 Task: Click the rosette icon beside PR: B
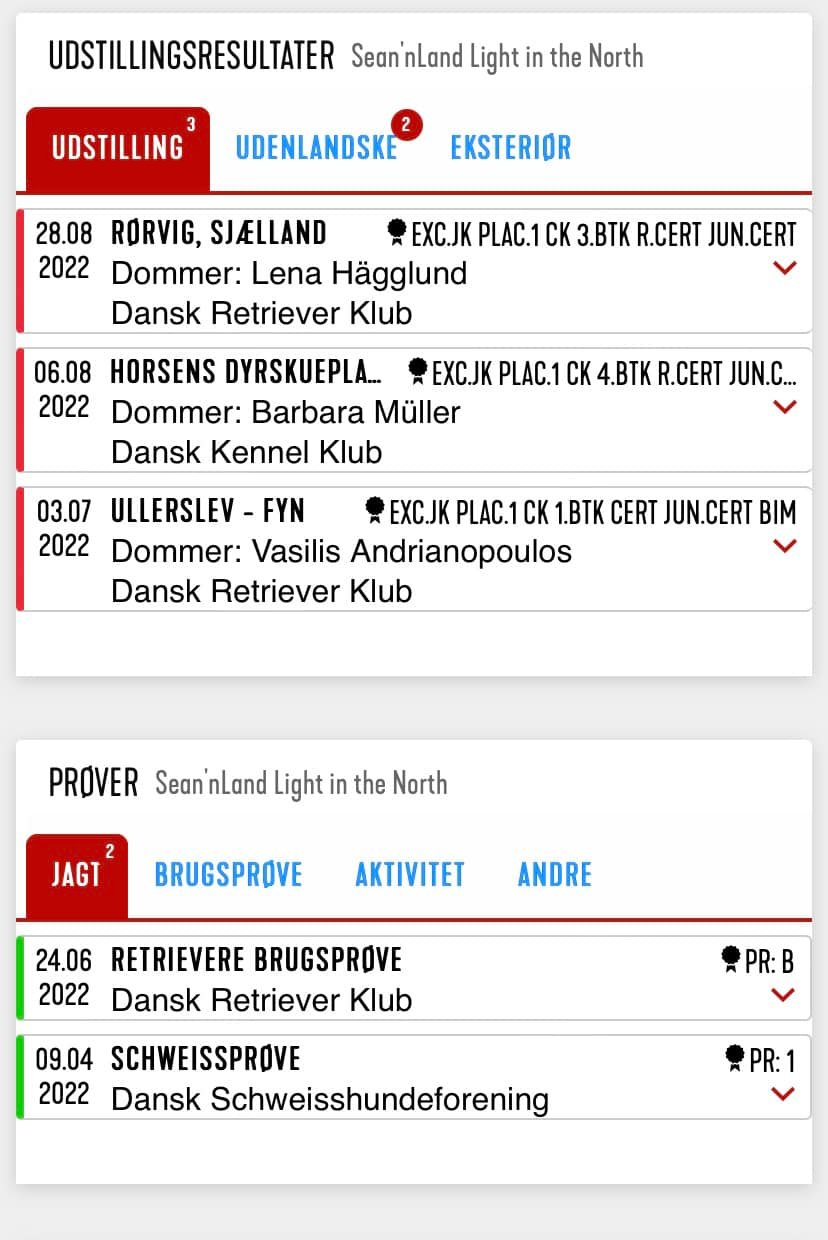tap(731, 960)
